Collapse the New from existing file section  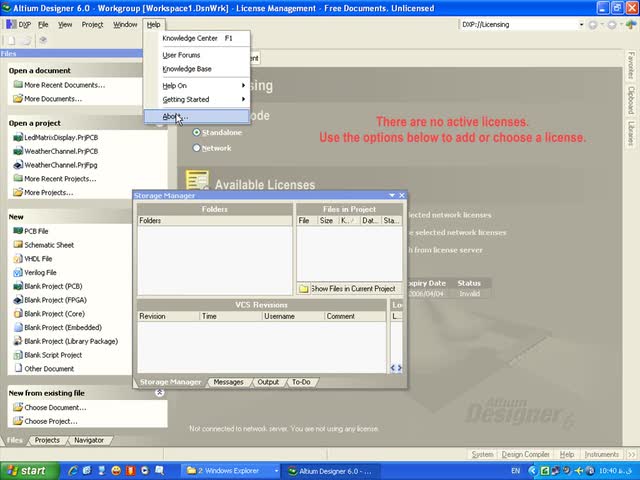point(160,393)
